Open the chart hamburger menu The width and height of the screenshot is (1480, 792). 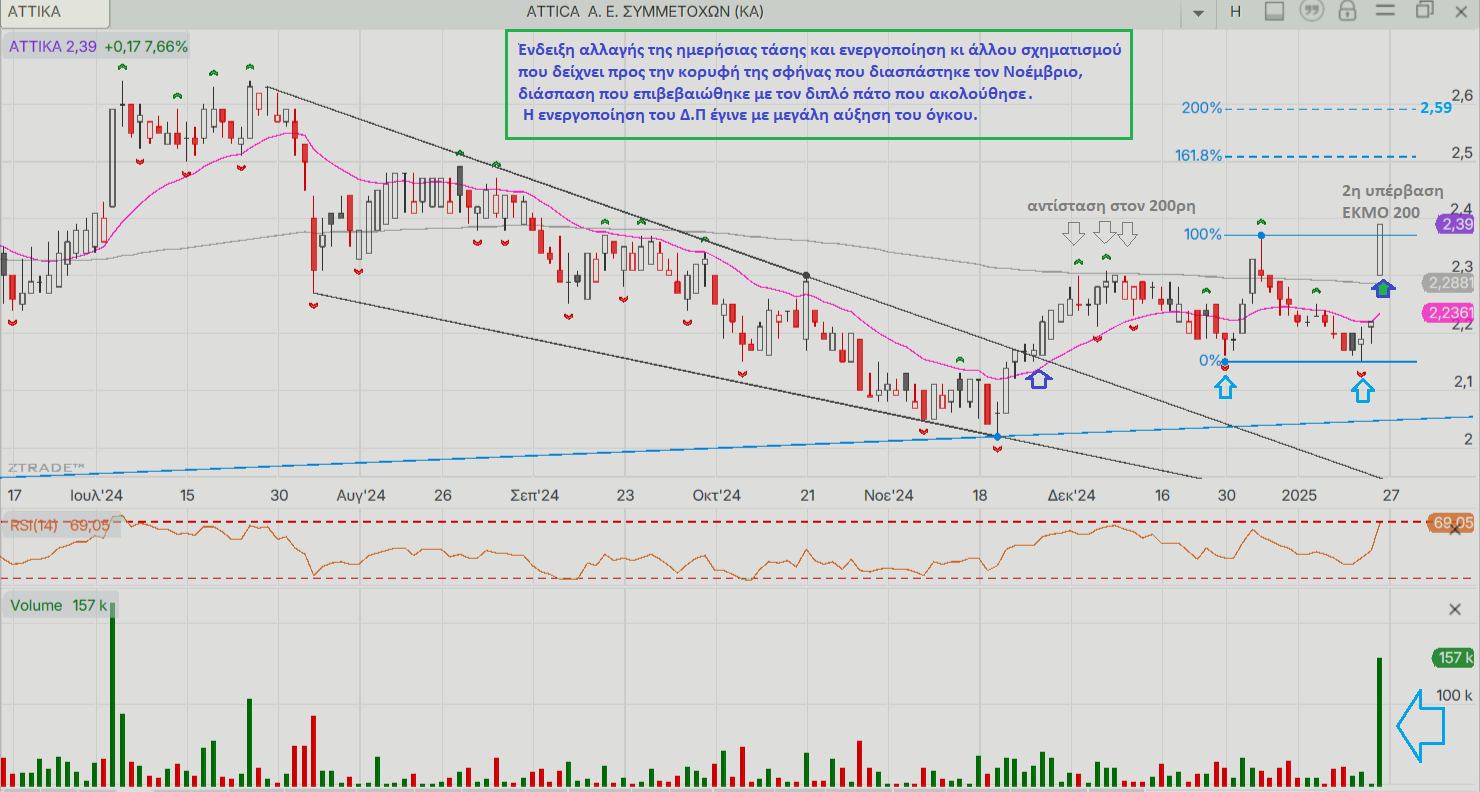[x=1385, y=11]
